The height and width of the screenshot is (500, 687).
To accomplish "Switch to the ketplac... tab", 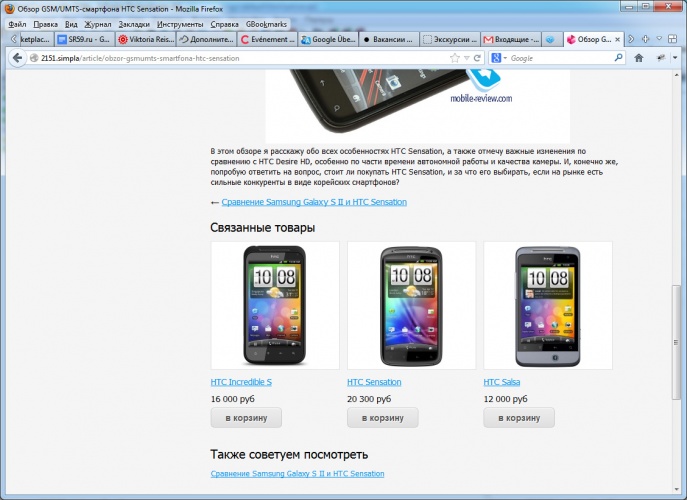I will 36,39.
